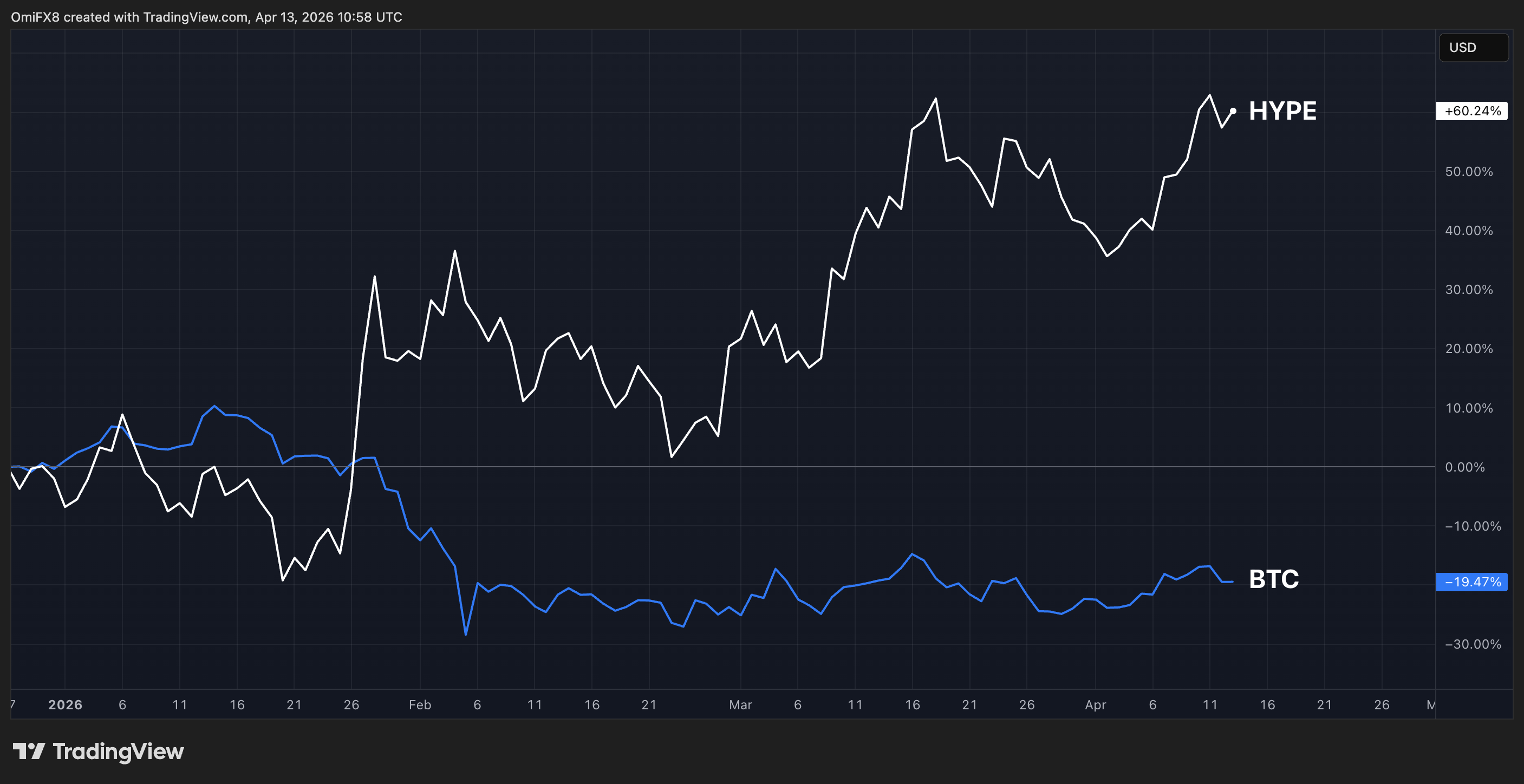Click the Apr marker on time axis
This screenshot has width=1524, height=784.
(1095, 705)
